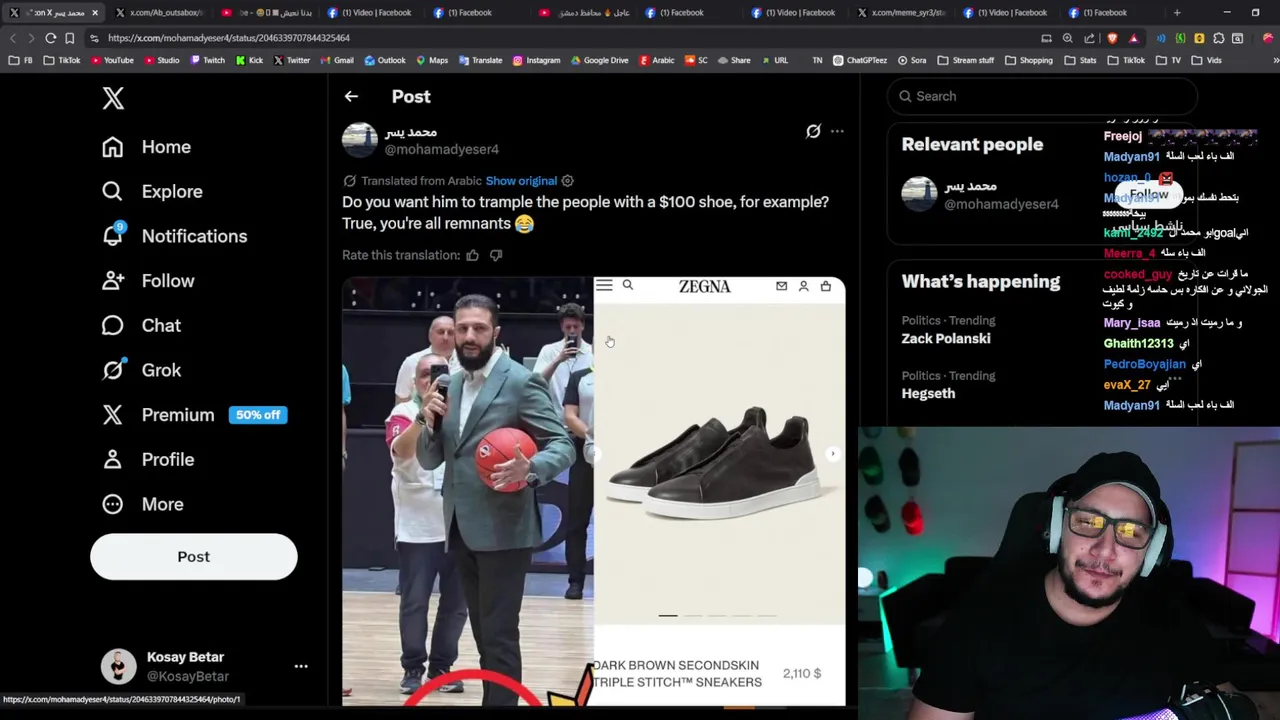Click the X Search input field
Screen dimensions: 1280x720
1042,96
